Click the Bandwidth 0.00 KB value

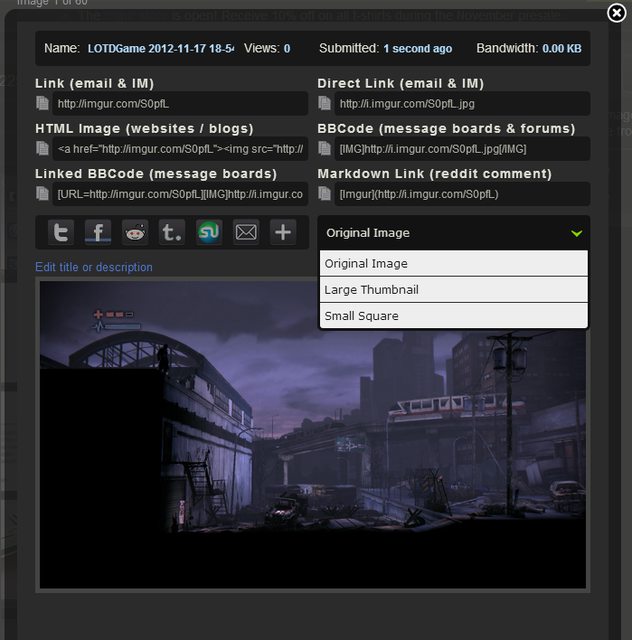tap(562, 49)
